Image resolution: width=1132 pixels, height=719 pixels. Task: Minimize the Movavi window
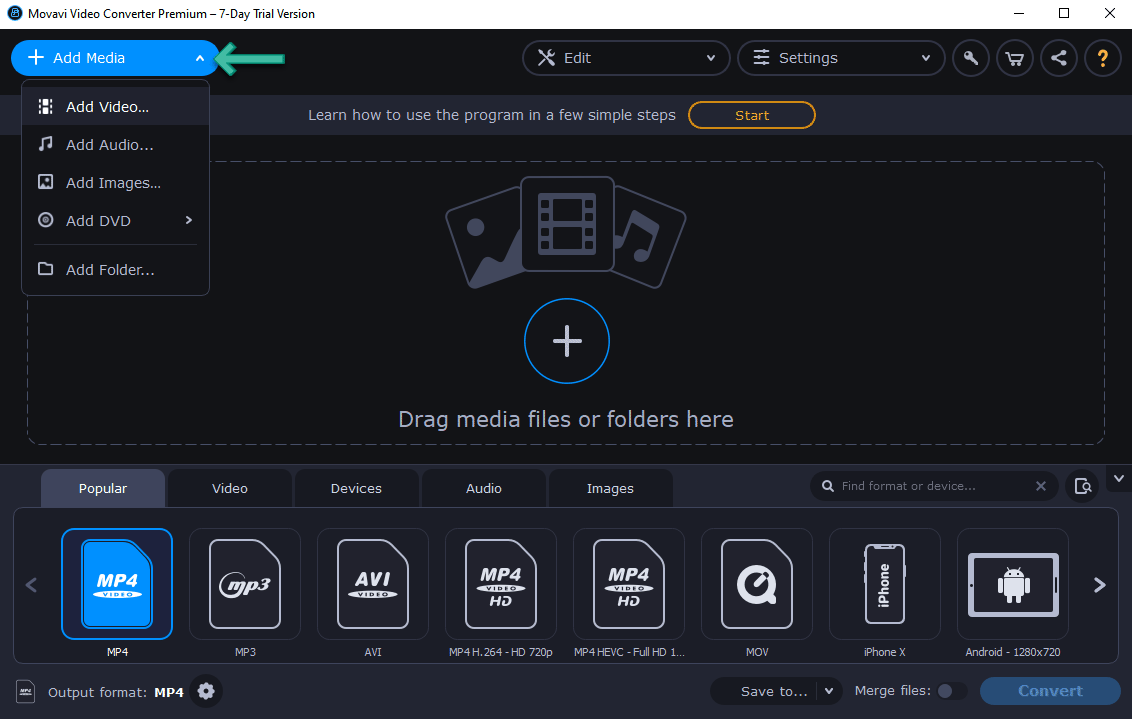1019,14
